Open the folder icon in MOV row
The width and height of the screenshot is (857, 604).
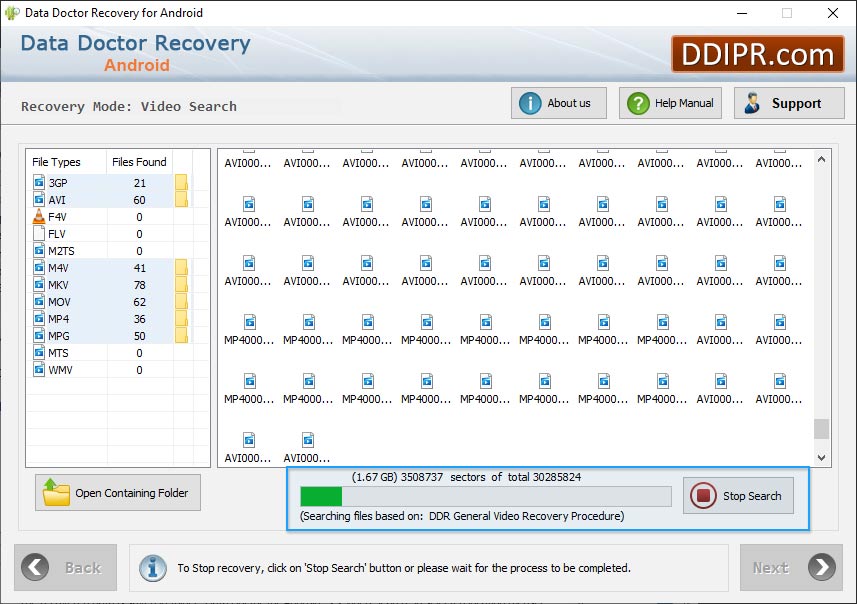click(181, 302)
